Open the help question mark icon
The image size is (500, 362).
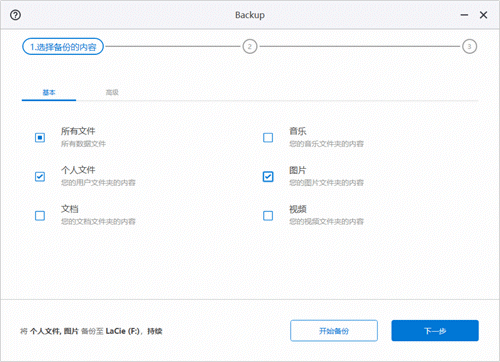coord(15,15)
